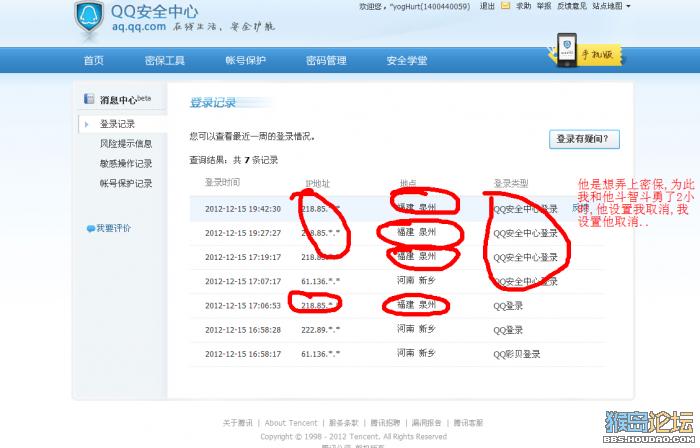700x448 pixels.
Task: Select the 2012-12-15 17:19:17 login time
Action: [x=243, y=257]
